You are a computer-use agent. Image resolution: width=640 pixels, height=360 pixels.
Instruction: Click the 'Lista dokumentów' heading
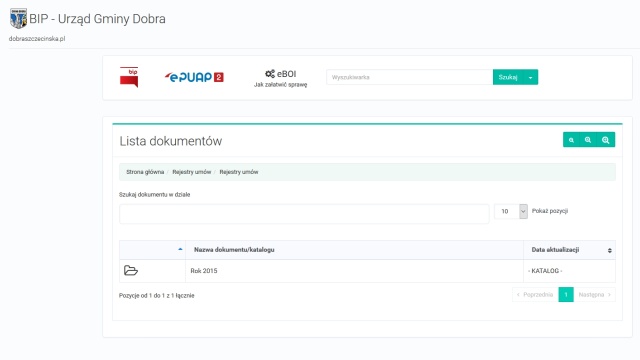(171, 141)
